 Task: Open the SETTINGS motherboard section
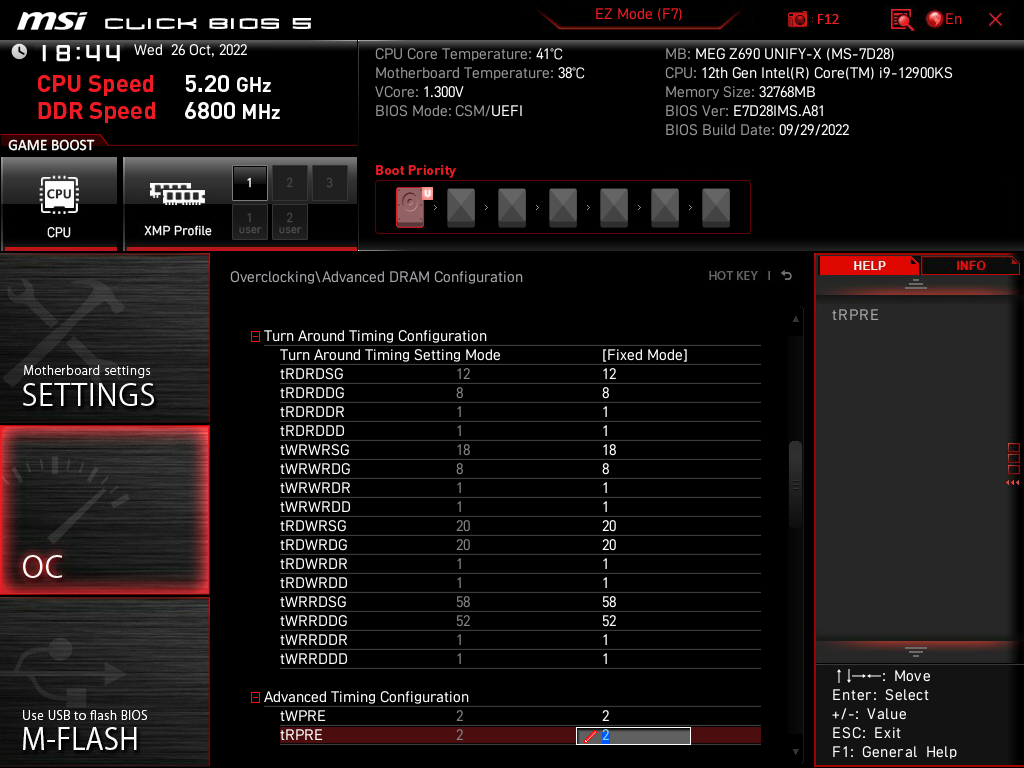pyautogui.click(x=104, y=338)
